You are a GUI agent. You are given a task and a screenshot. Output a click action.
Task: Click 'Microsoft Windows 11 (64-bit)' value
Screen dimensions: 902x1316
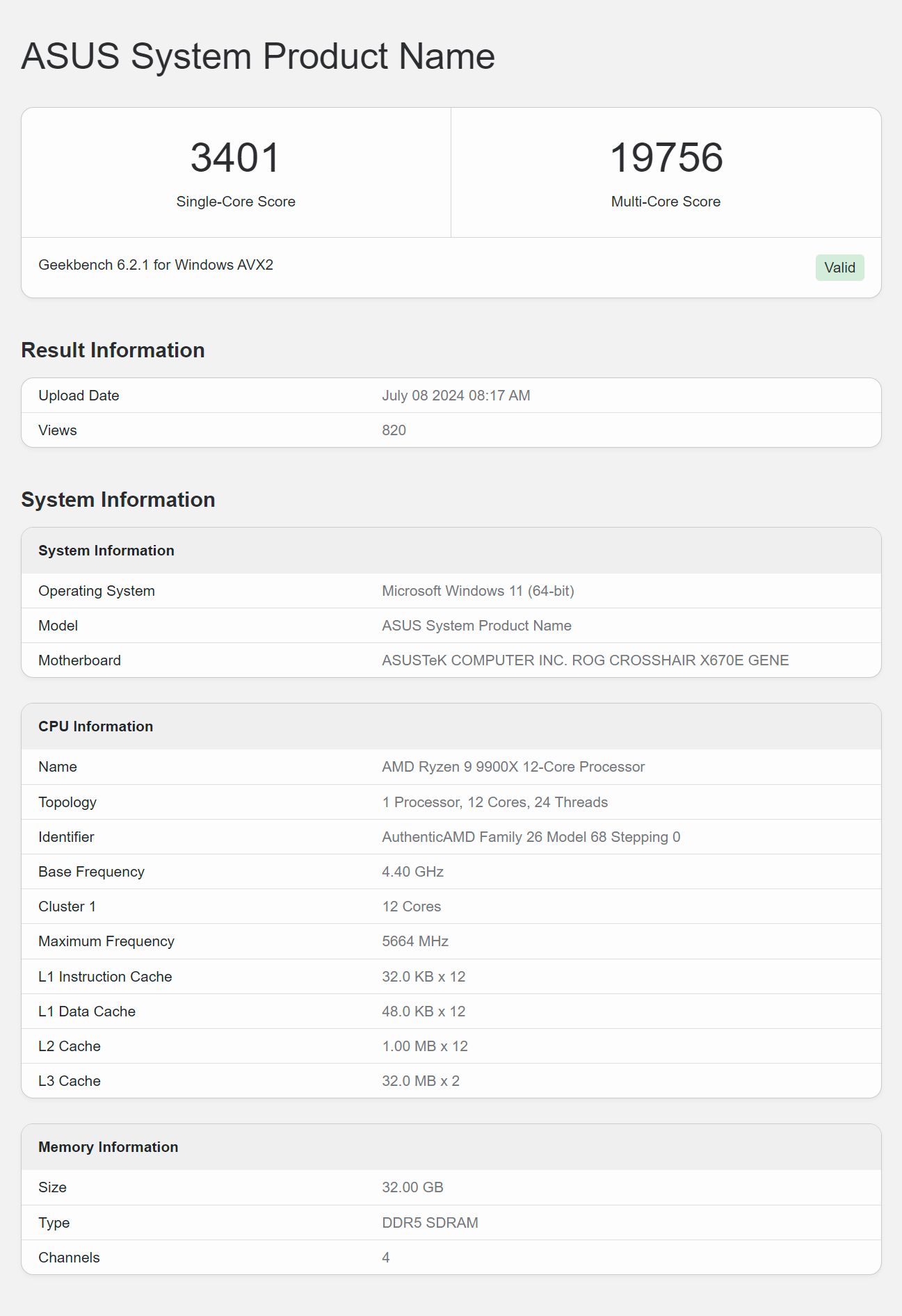(478, 591)
